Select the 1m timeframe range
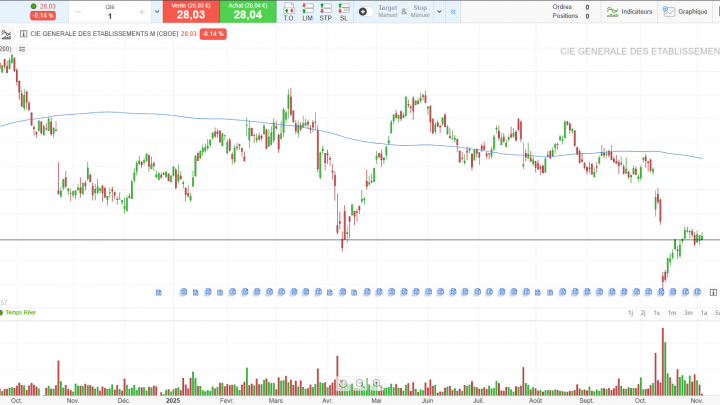This screenshot has width=720, height=405. 673,313
